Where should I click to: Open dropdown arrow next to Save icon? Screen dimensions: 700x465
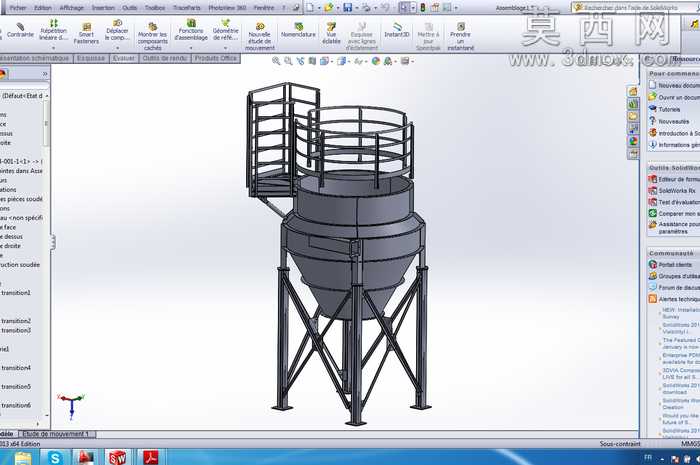pyautogui.click(x=356, y=8)
